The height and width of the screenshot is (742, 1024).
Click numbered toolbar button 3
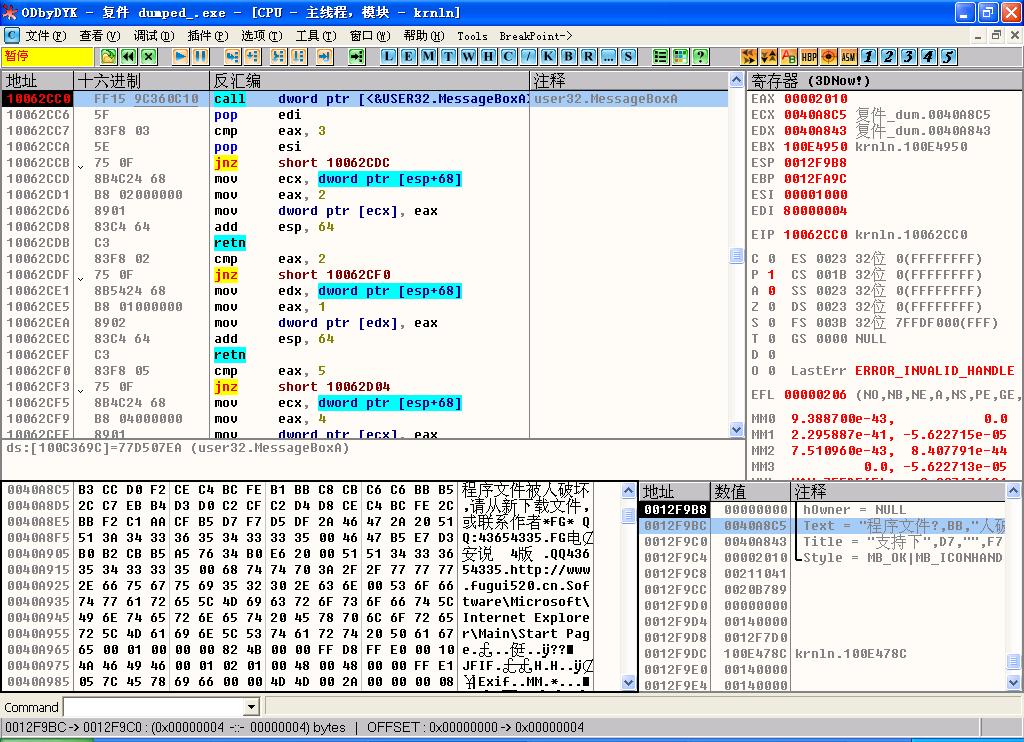click(x=908, y=57)
